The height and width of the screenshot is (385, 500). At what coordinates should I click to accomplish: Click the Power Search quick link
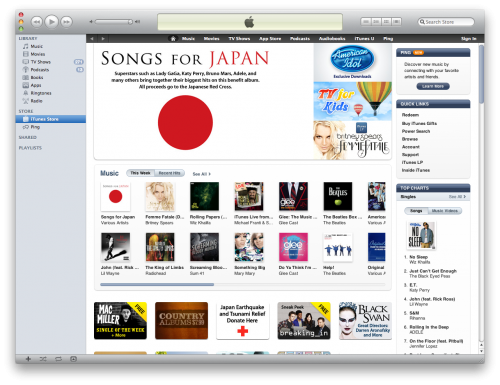[x=416, y=131]
